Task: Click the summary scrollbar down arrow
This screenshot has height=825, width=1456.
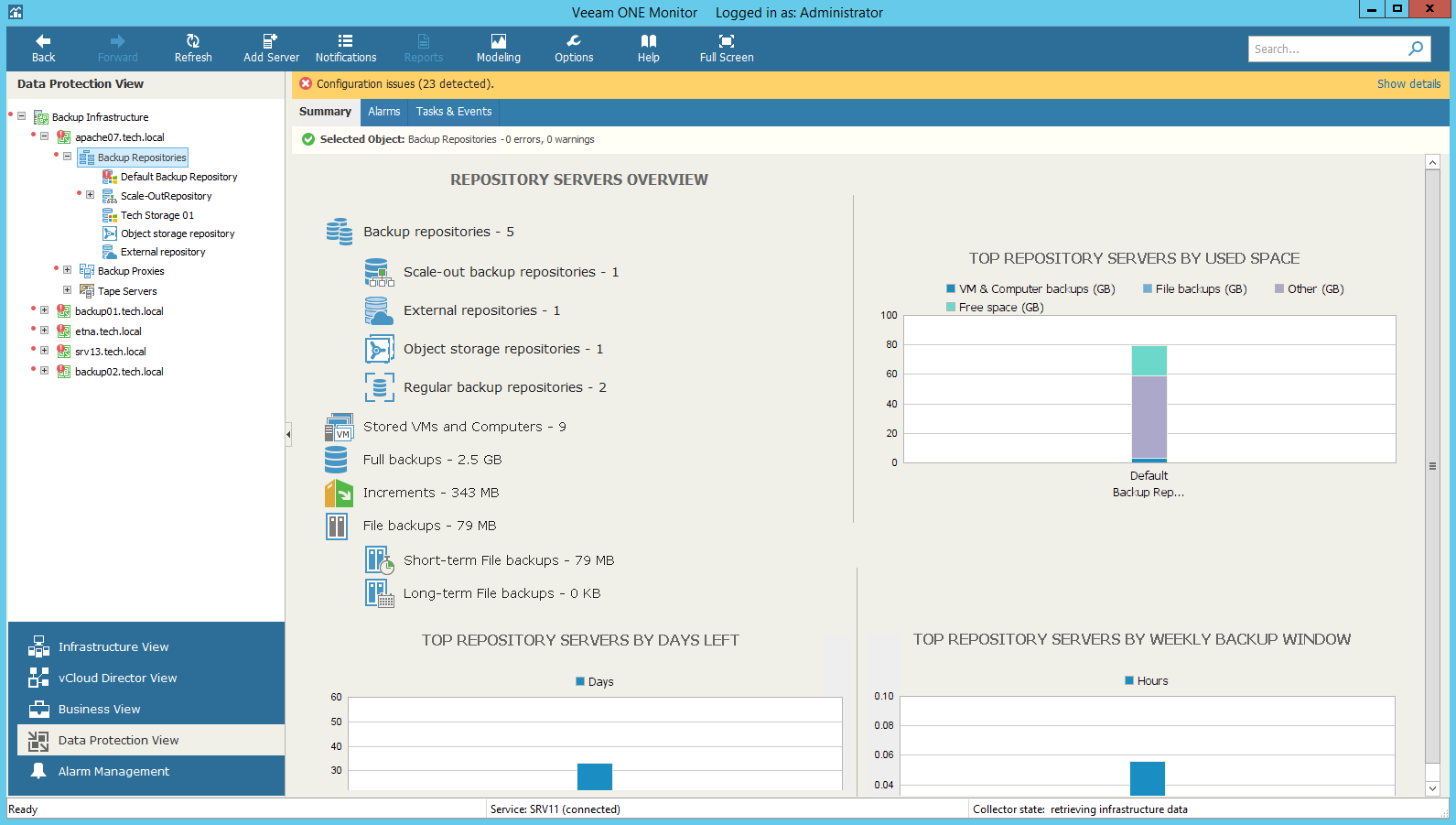Action: (1432, 788)
